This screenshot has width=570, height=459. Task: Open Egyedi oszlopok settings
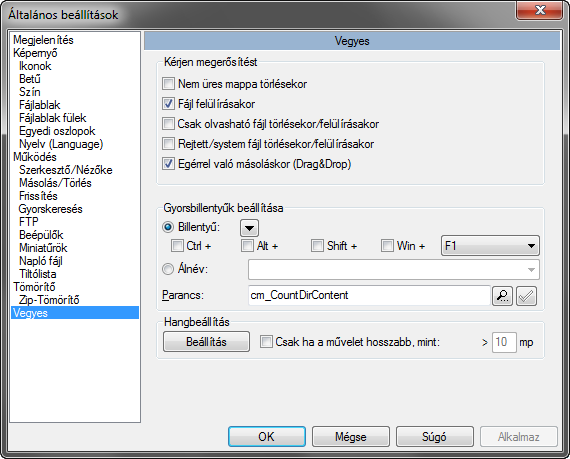[x=57, y=131]
